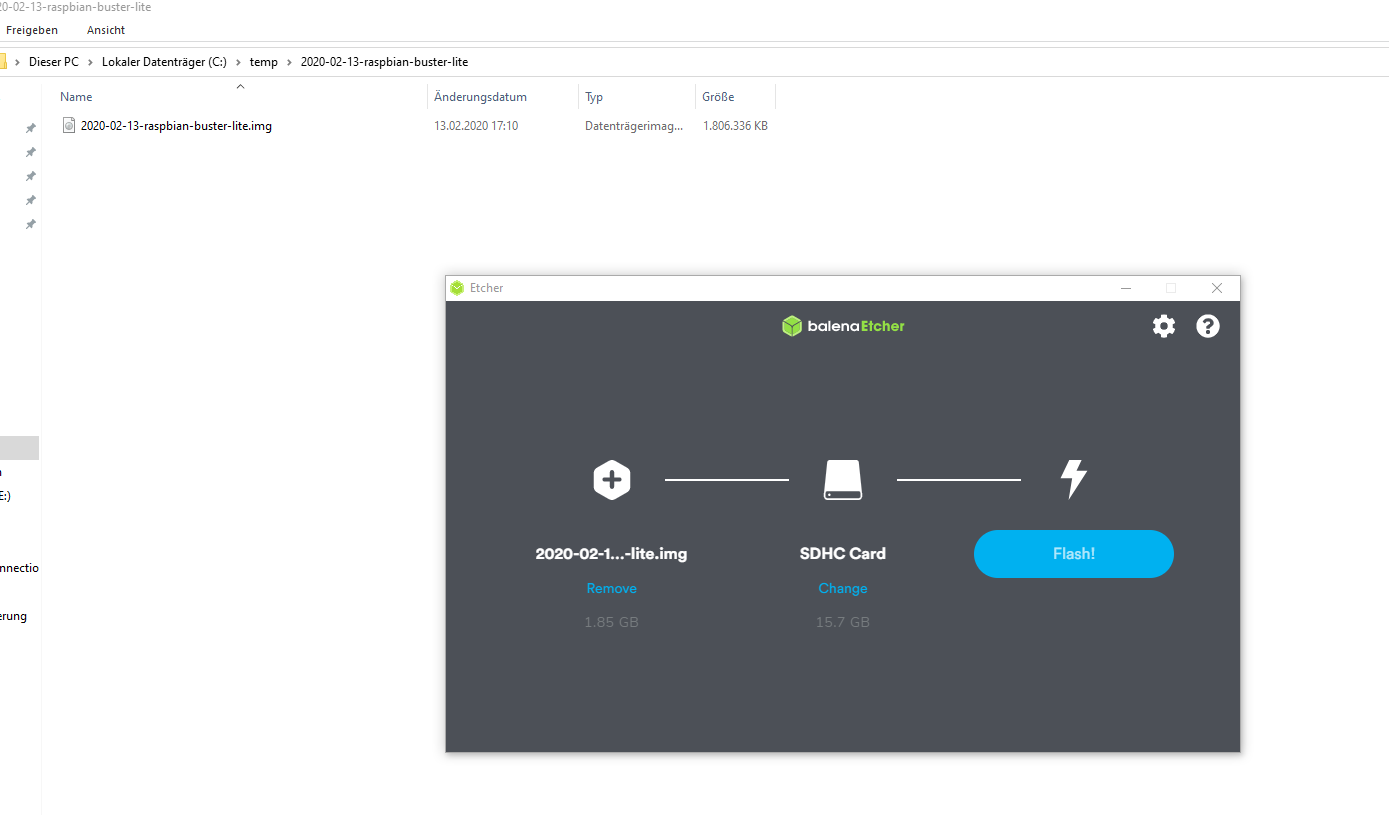Click the drive icon in Etcher
1389x815 pixels.
(x=843, y=480)
